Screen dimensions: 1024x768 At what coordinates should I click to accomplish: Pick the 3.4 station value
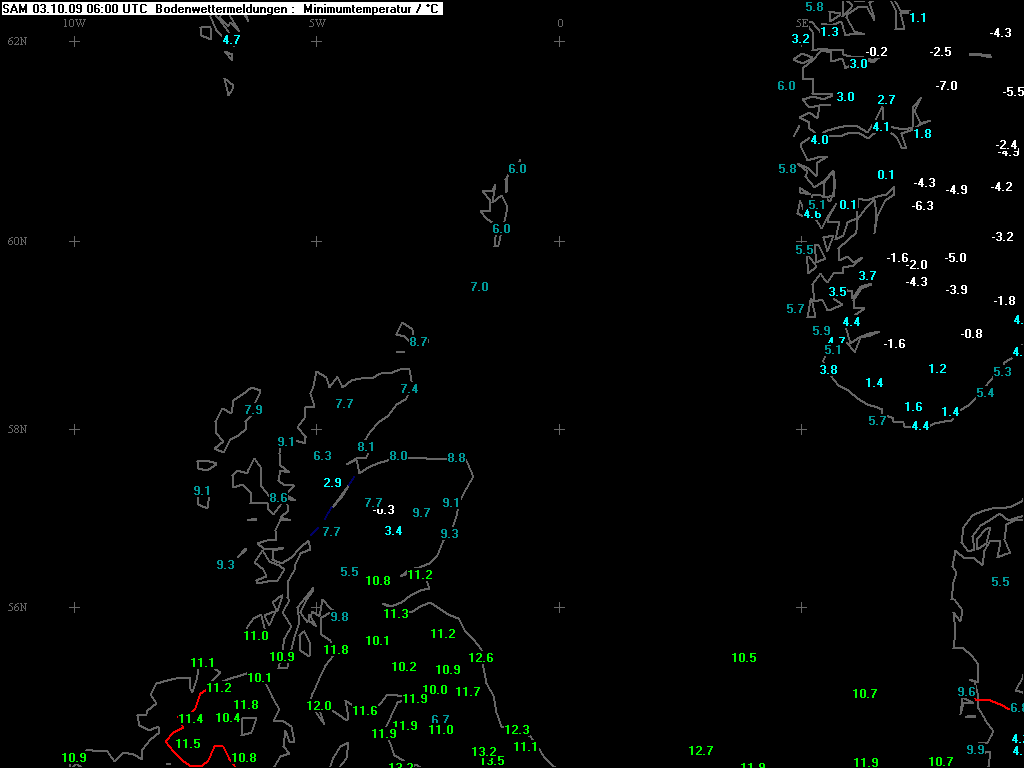tap(393, 531)
